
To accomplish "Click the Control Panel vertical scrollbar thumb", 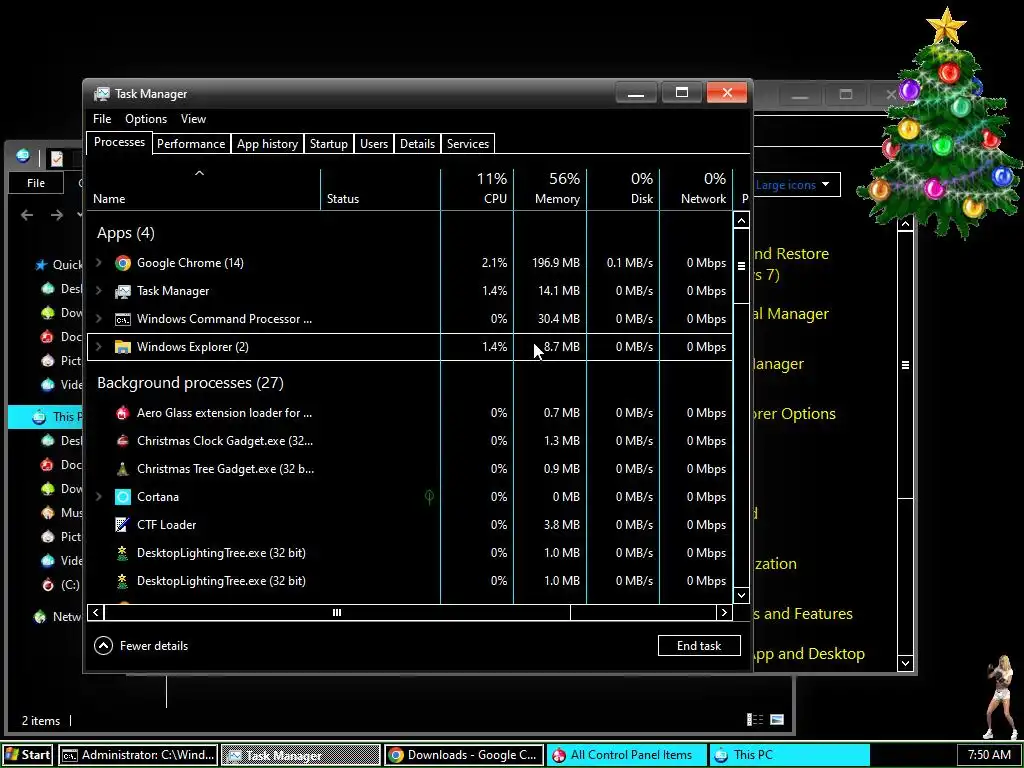I will pyautogui.click(x=905, y=365).
